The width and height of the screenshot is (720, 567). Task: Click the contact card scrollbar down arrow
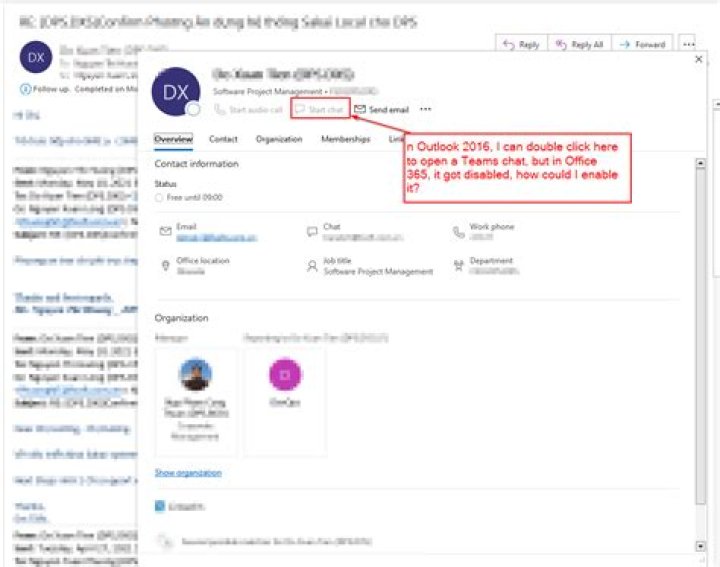[700, 546]
